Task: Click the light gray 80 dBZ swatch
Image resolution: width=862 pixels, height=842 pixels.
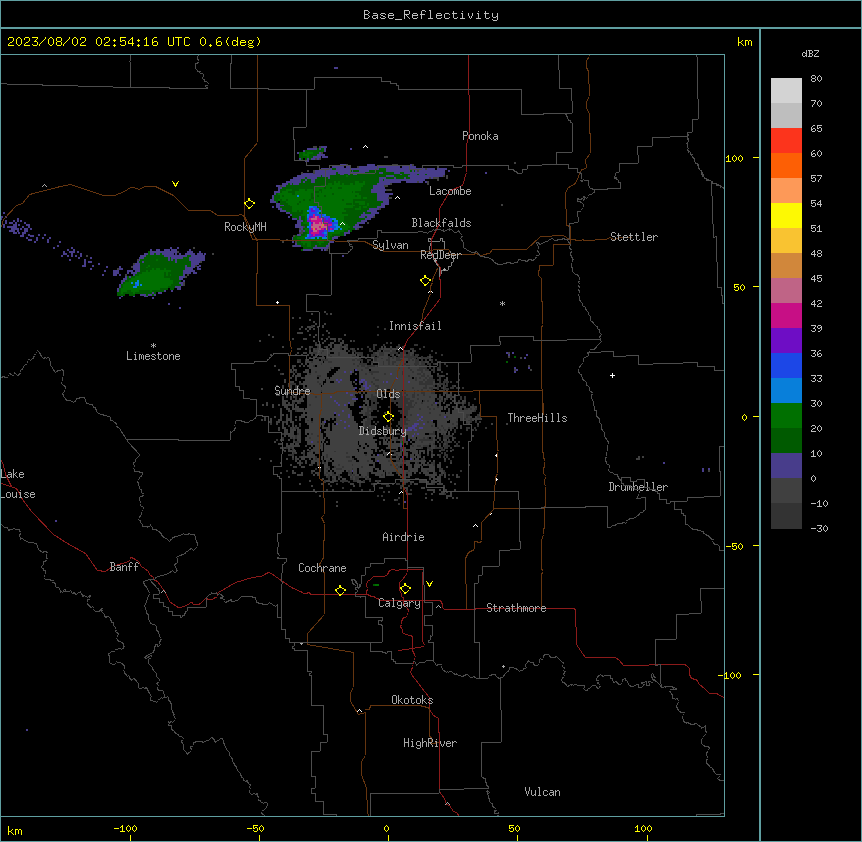Action: [786, 90]
